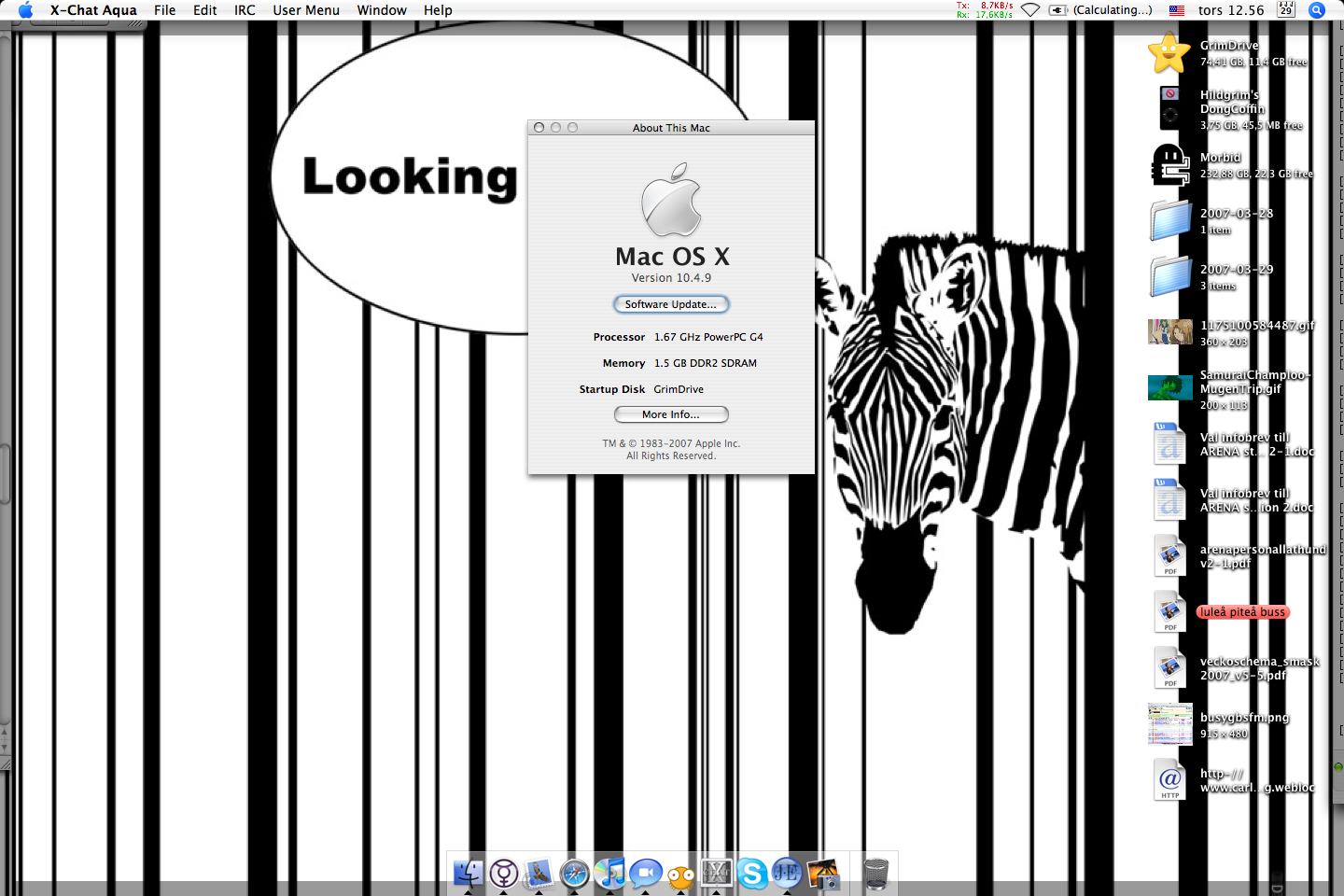Click the 1.5 GB DDR2 SDRAM memory text
Image resolution: width=1344 pixels, height=896 pixels.
tap(706, 363)
